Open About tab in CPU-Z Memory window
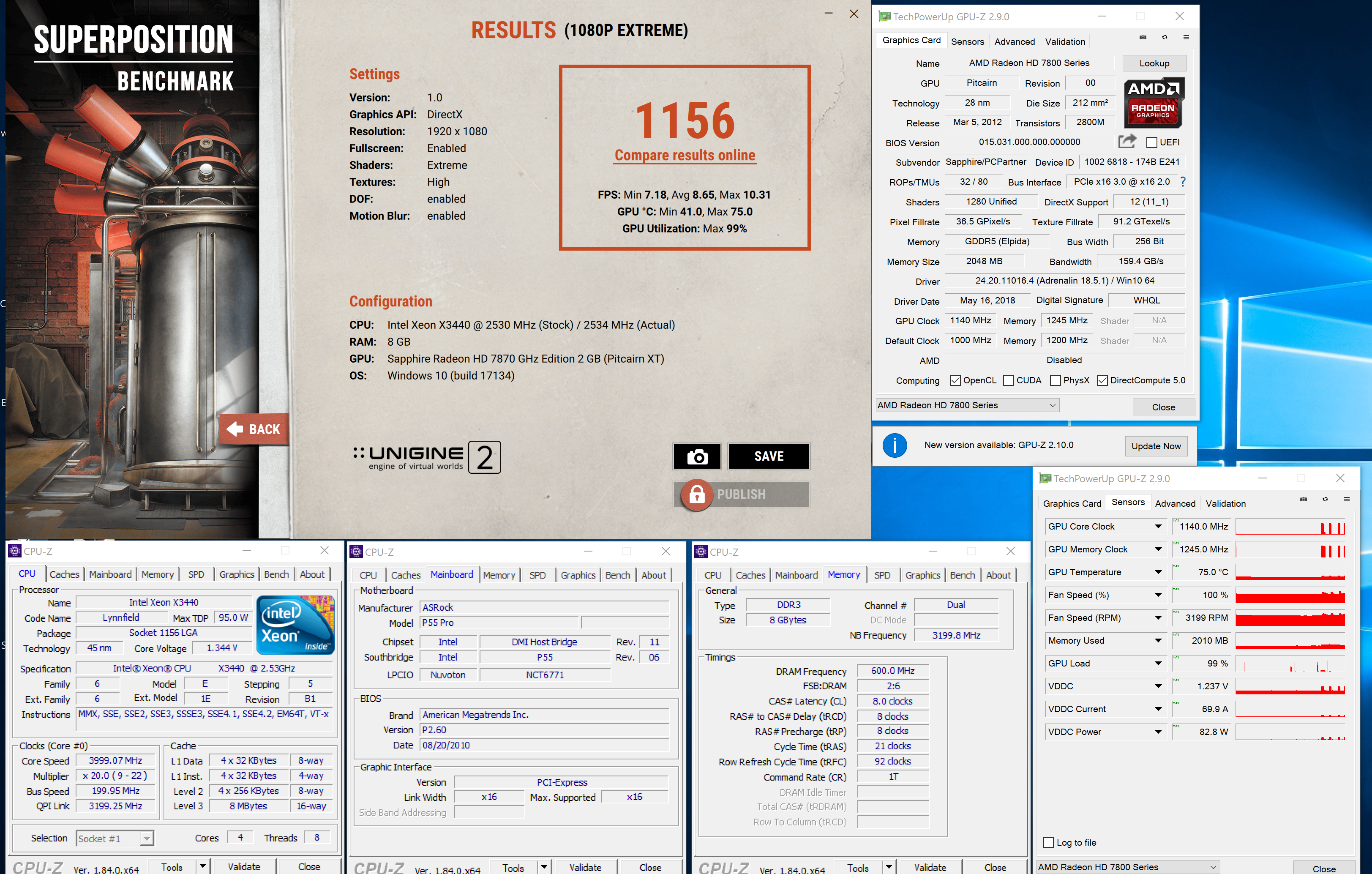This screenshot has width=1372, height=874. (998, 575)
